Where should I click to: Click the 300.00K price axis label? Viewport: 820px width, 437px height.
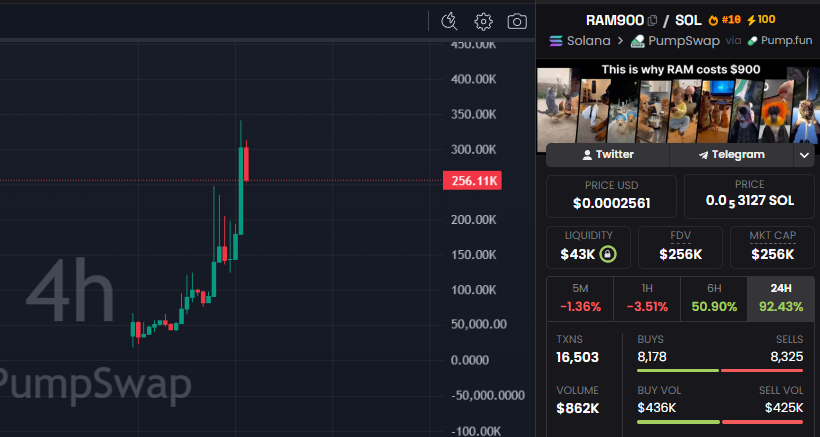pyautogui.click(x=473, y=150)
